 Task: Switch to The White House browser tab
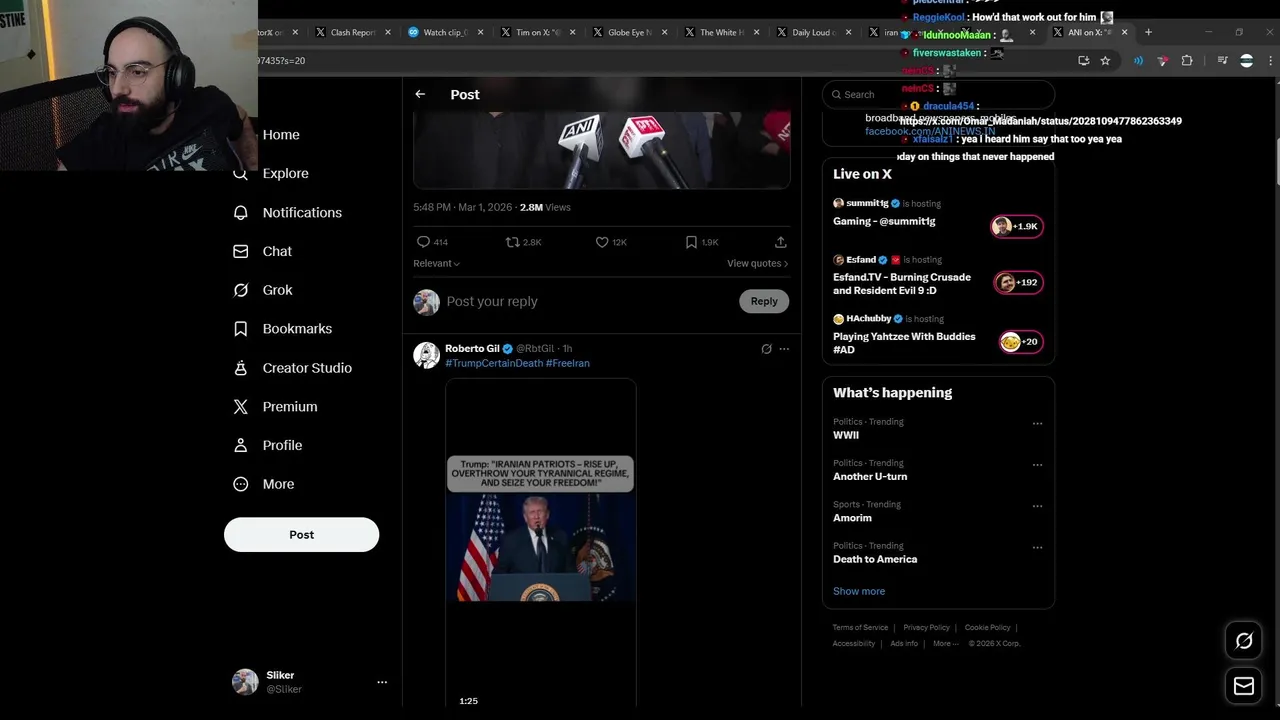(722, 32)
